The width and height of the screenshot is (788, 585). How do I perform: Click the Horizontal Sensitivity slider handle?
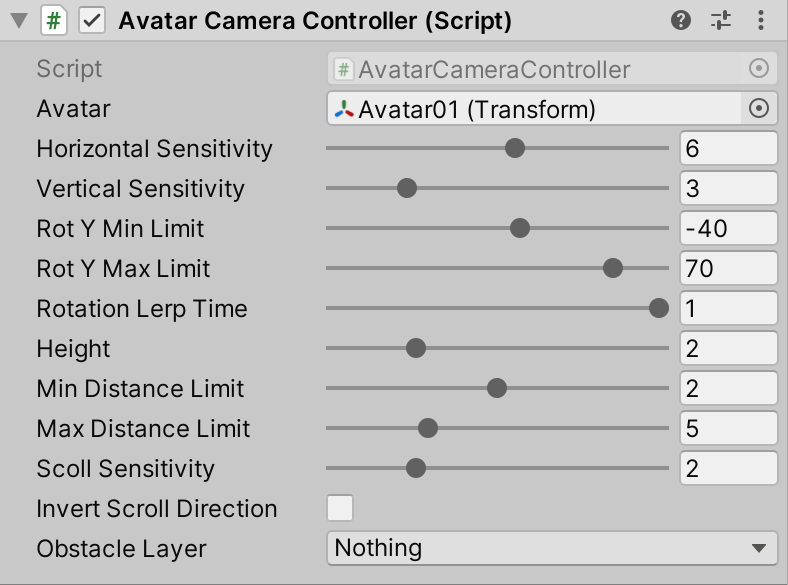tap(515, 148)
